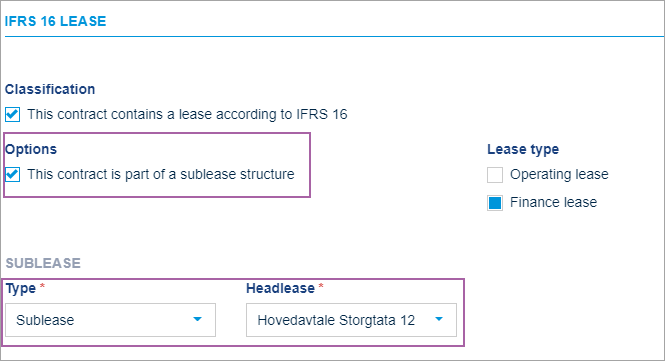Click the Options heading
Screen dimensions: 665x361
[x=31, y=149]
